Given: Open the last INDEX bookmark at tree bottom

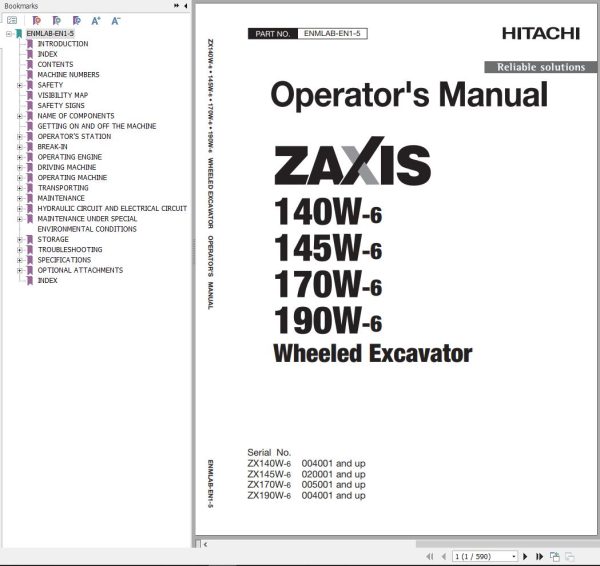Looking at the screenshot, I should [47, 281].
